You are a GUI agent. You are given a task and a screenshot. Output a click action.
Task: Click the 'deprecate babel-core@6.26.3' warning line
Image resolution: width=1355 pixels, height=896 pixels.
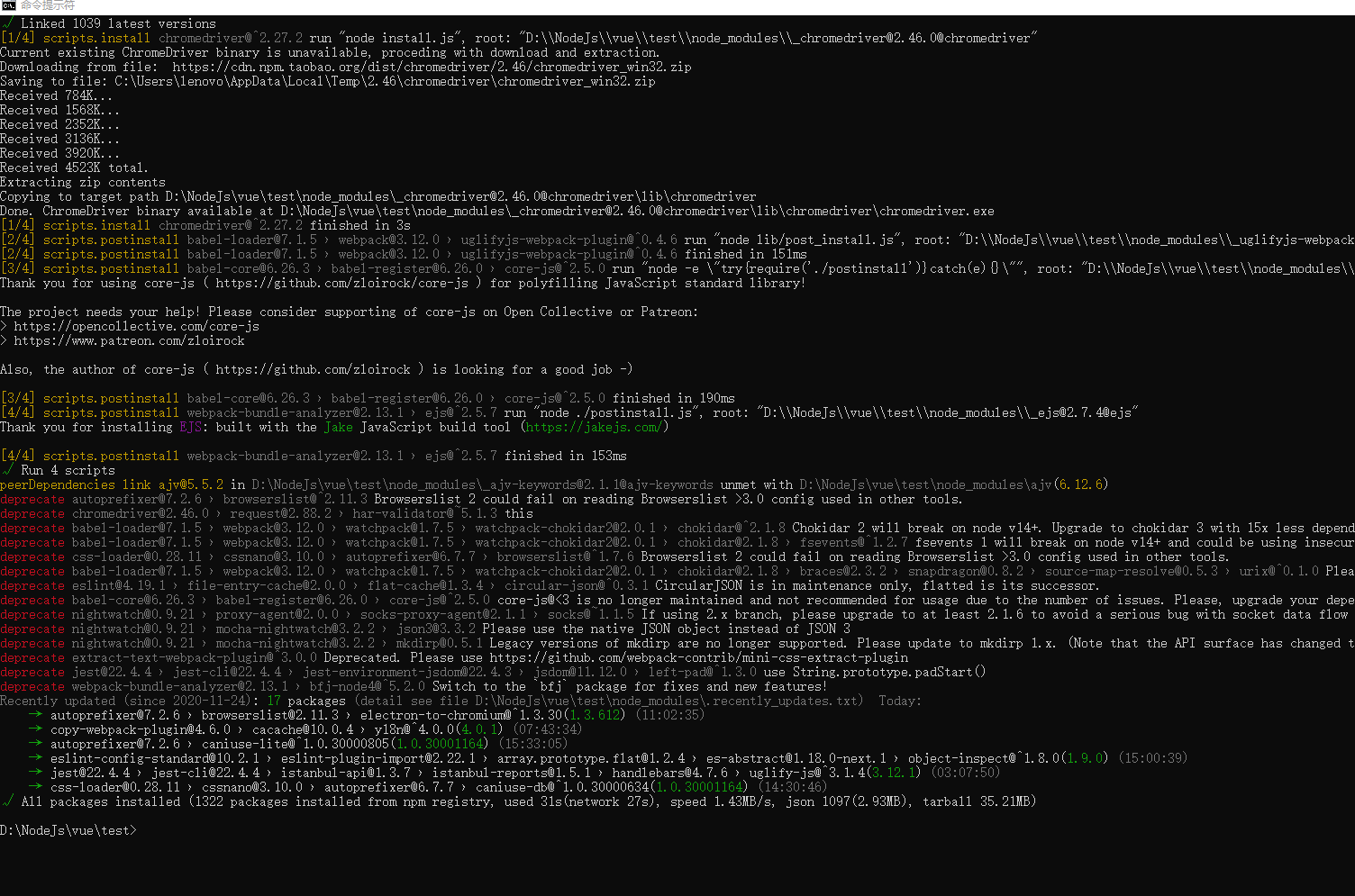(677, 600)
